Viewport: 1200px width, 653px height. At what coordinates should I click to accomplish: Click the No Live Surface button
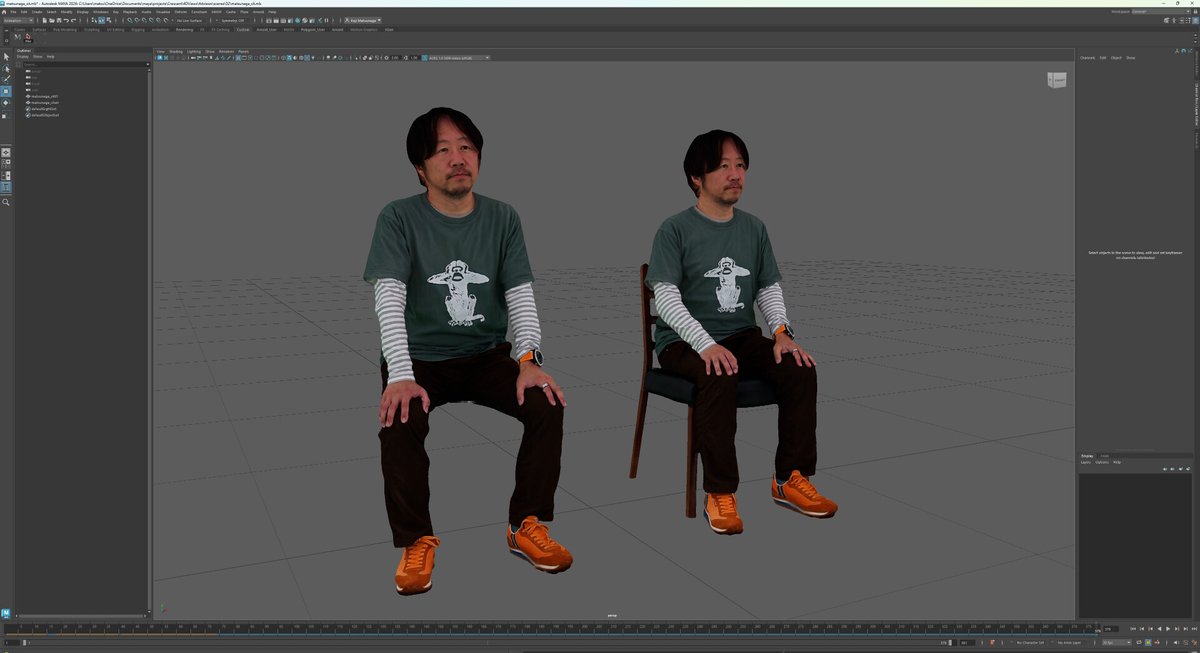188,19
